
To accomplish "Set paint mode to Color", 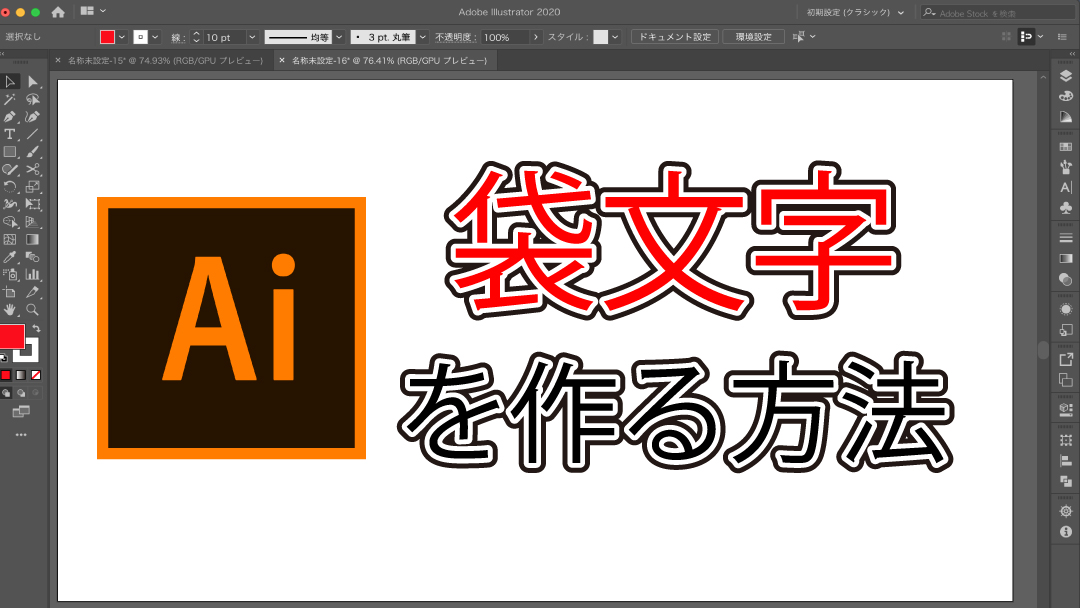I will click(x=6, y=375).
